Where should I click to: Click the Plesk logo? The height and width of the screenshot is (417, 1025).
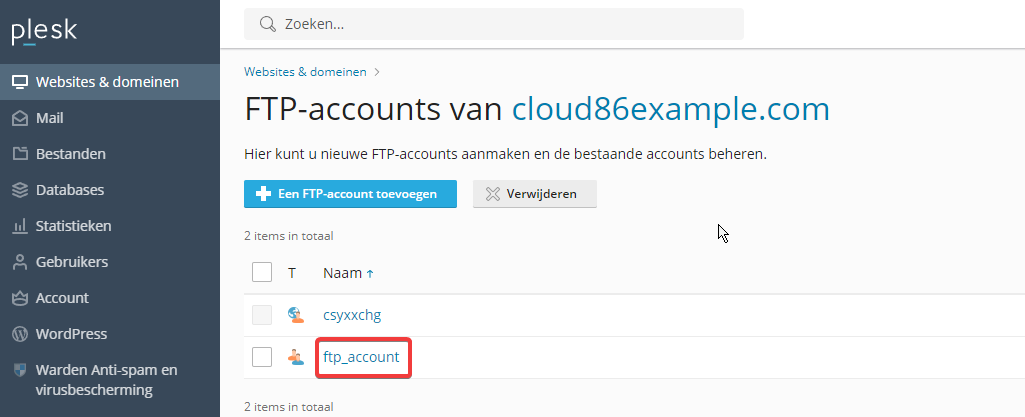click(44, 32)
